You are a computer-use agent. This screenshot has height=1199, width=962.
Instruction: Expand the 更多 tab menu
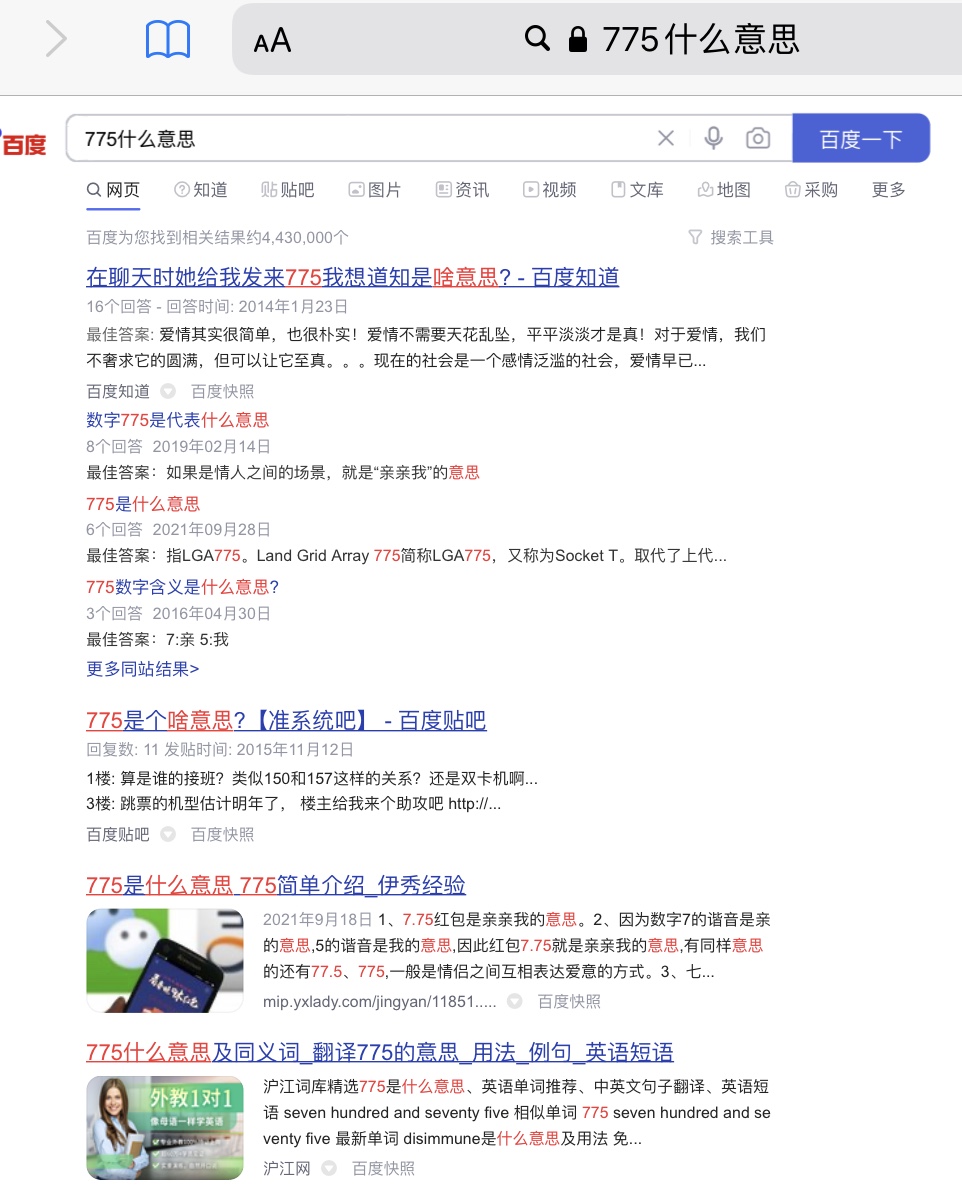tap(889, 190)
